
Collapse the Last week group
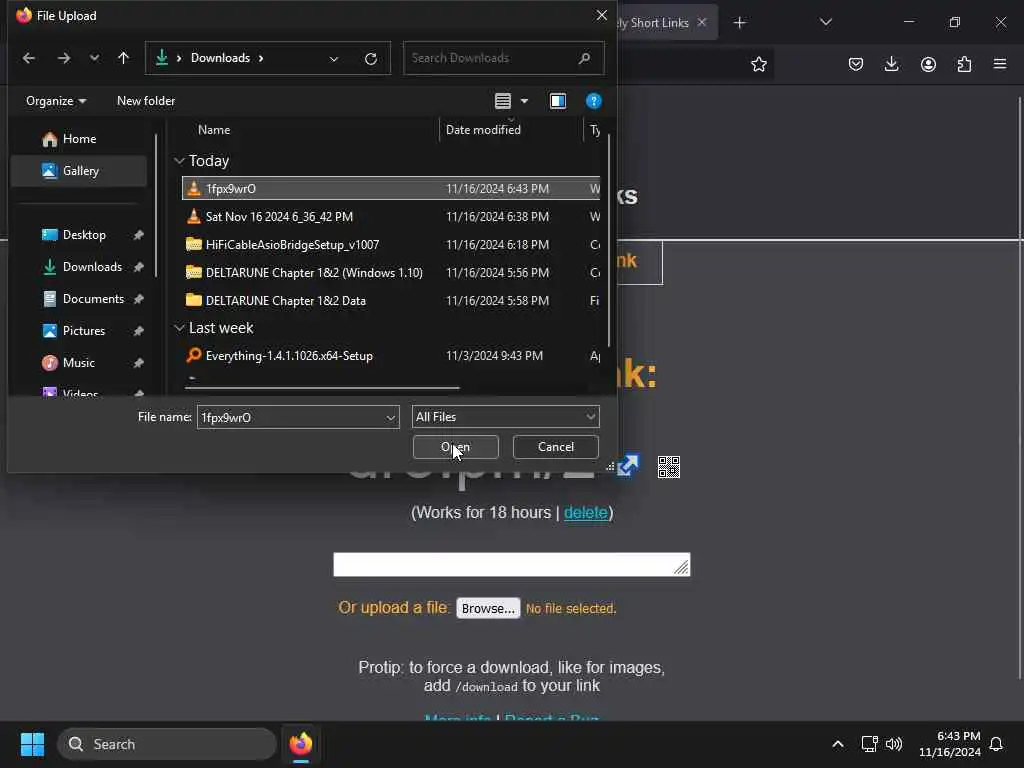[x=179, y=328]
